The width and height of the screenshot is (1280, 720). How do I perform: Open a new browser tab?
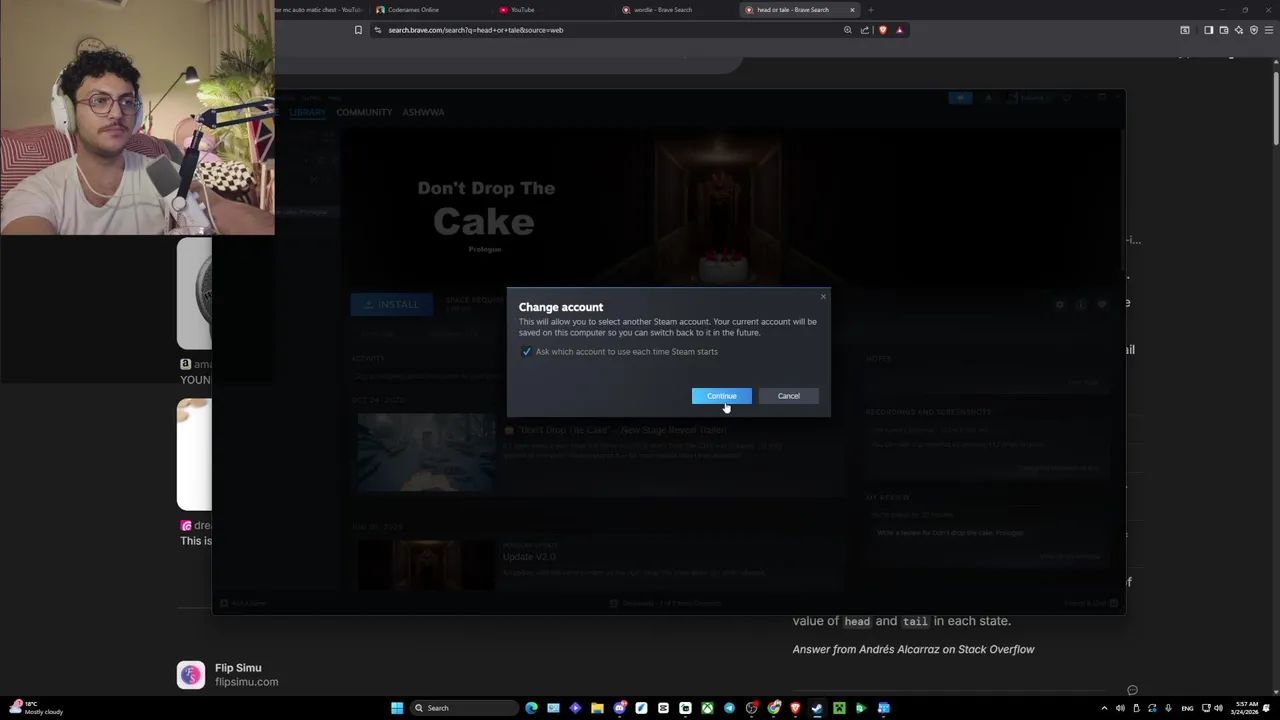(x=870, y=10)
